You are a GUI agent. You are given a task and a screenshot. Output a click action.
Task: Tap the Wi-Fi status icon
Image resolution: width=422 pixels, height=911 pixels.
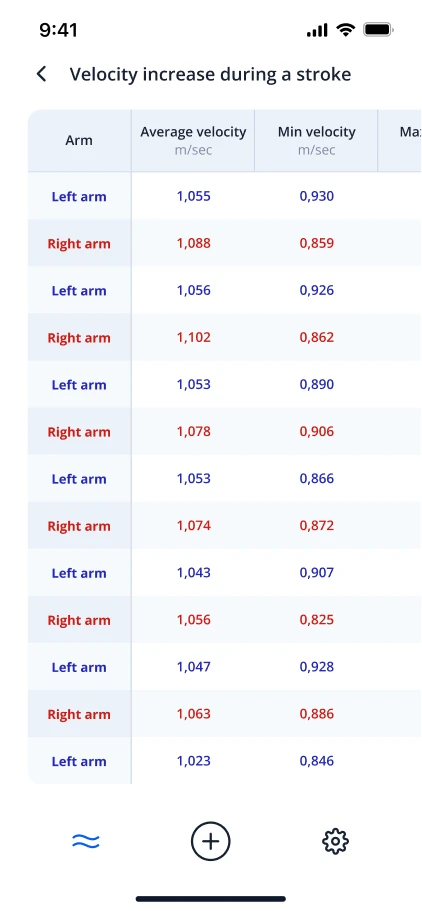346,30
